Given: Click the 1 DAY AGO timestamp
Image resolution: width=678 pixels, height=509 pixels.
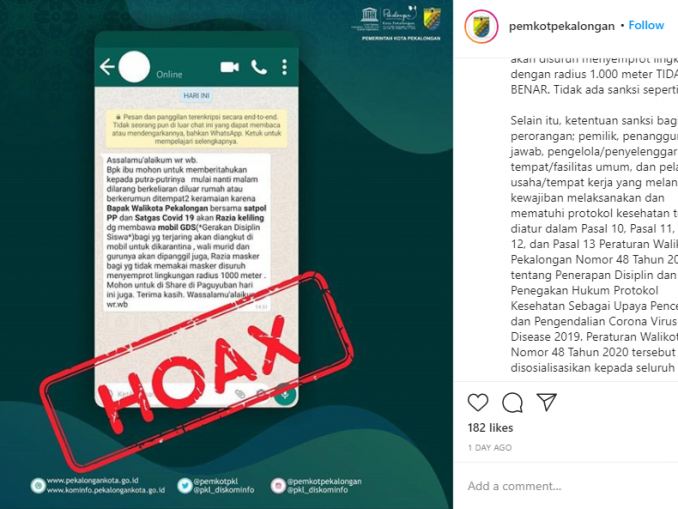Looking at the screenshot, I should click(x=489, y=448).
